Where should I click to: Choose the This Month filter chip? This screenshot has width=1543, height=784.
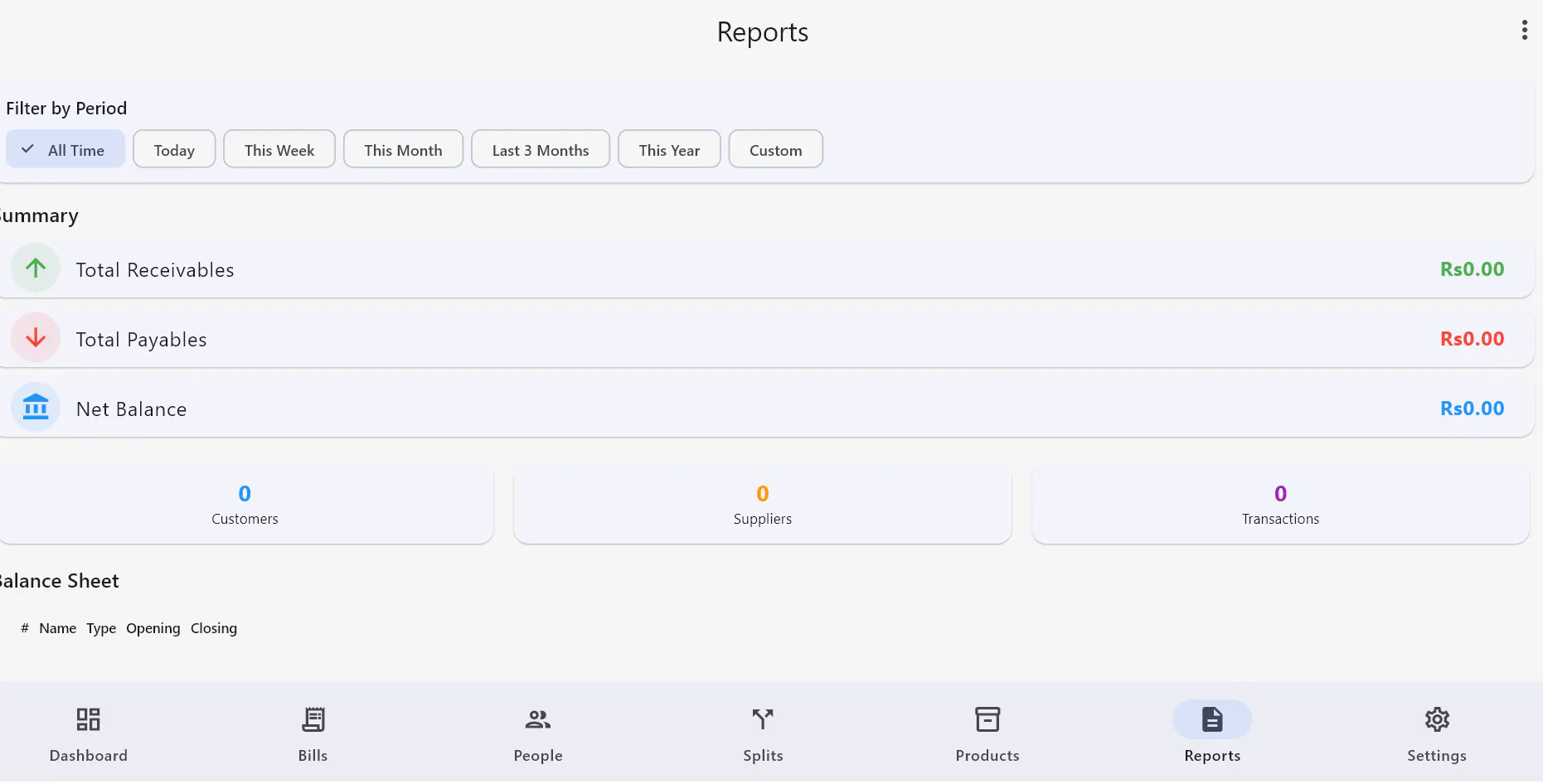point(403,149)
